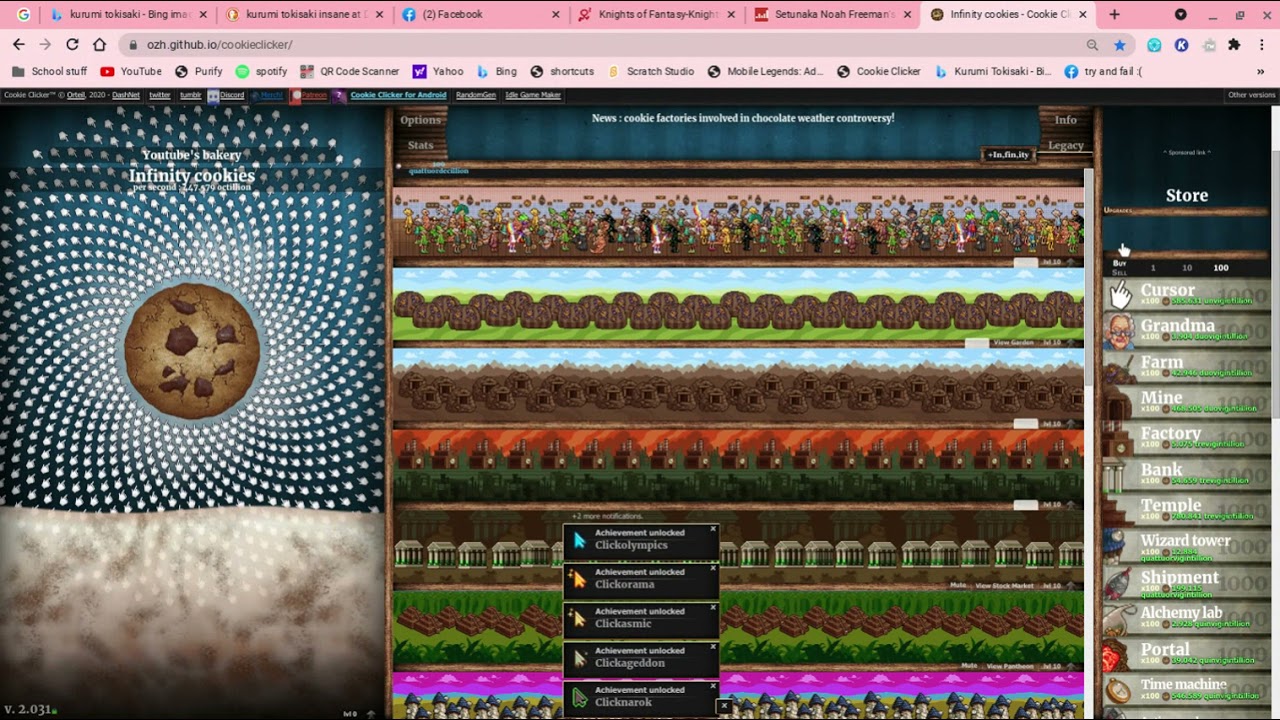
Task: Go to browser home page
Action: [99, 45]
